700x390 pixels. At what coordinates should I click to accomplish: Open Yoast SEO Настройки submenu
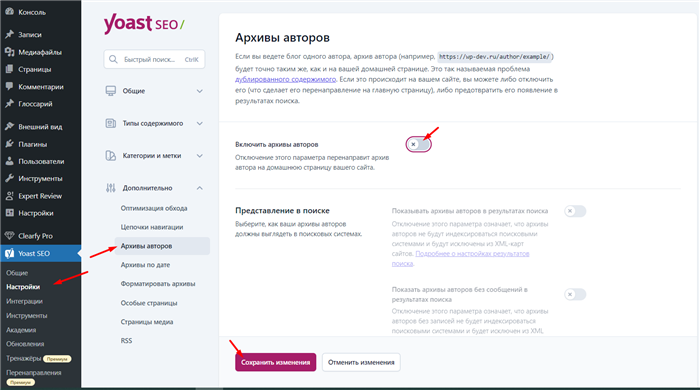(x=23, y=287)
